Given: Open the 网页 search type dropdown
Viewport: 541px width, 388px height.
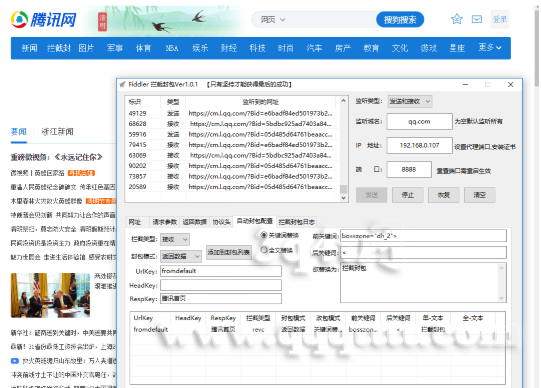Looking at the screenshot, I should pos(273,20).
